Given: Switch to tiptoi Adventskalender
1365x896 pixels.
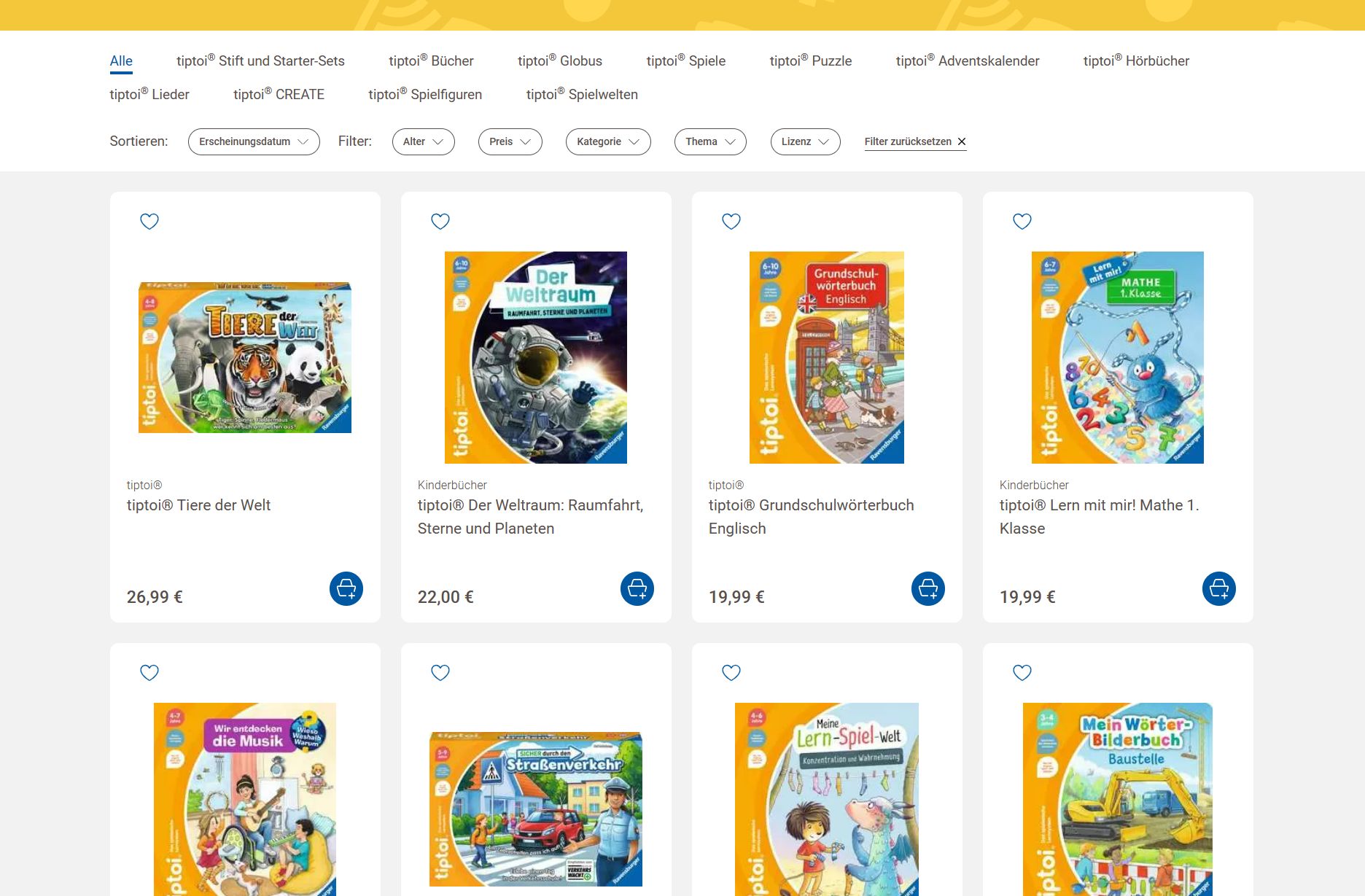Looking at the screenshot, I should (968, 61).
